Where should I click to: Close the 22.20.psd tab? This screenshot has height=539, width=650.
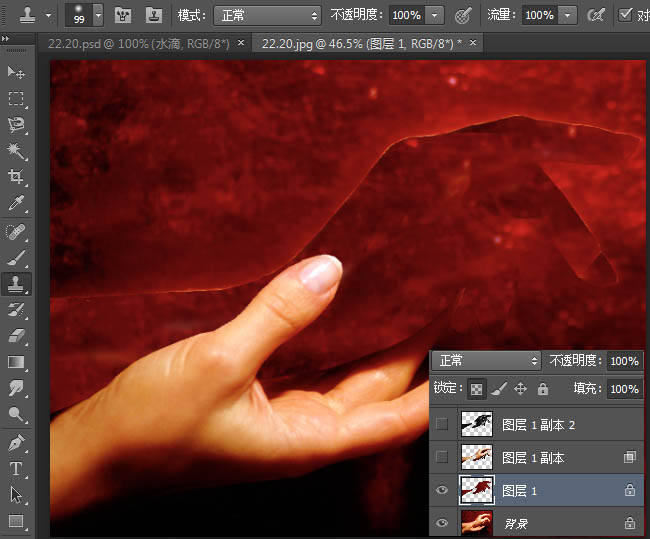(241, 42)
